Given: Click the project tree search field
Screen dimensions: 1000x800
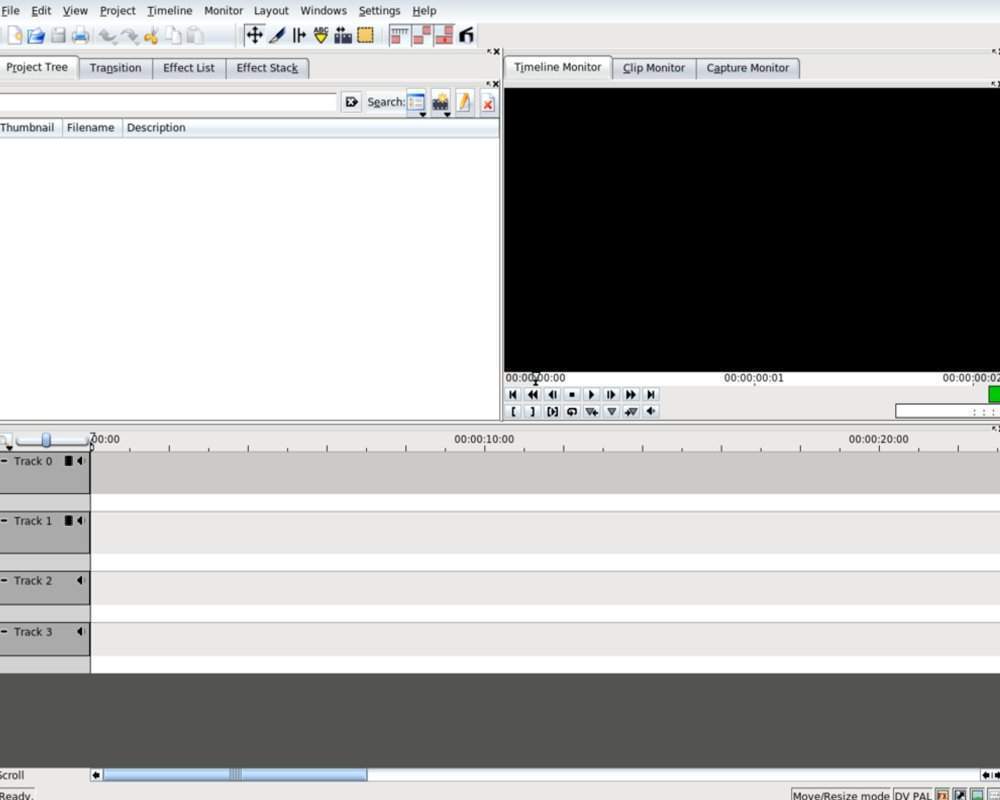Looking at the screenshot, I should [x=168, y=102].
